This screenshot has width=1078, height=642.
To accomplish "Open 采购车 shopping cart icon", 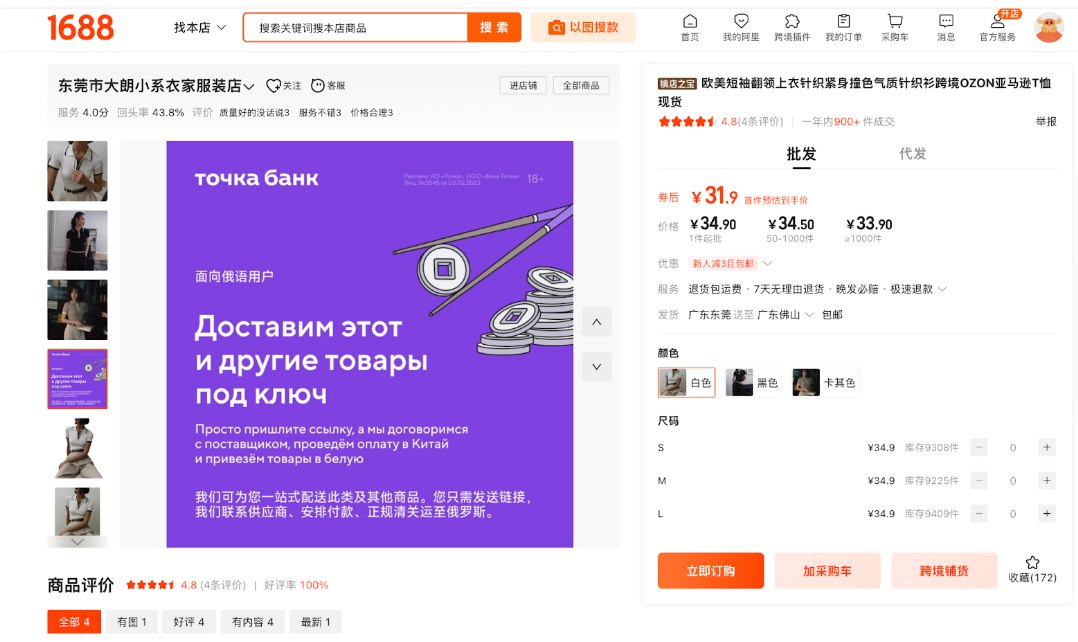I will click(x=894, y=27).
